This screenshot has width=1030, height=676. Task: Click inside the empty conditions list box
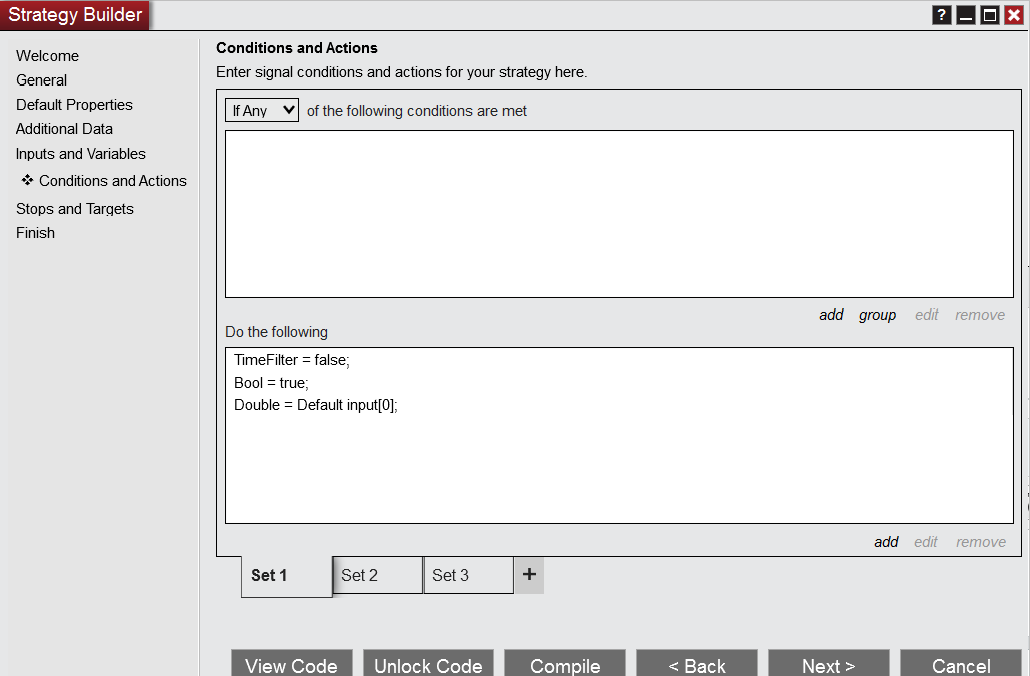tap(619, 214)
